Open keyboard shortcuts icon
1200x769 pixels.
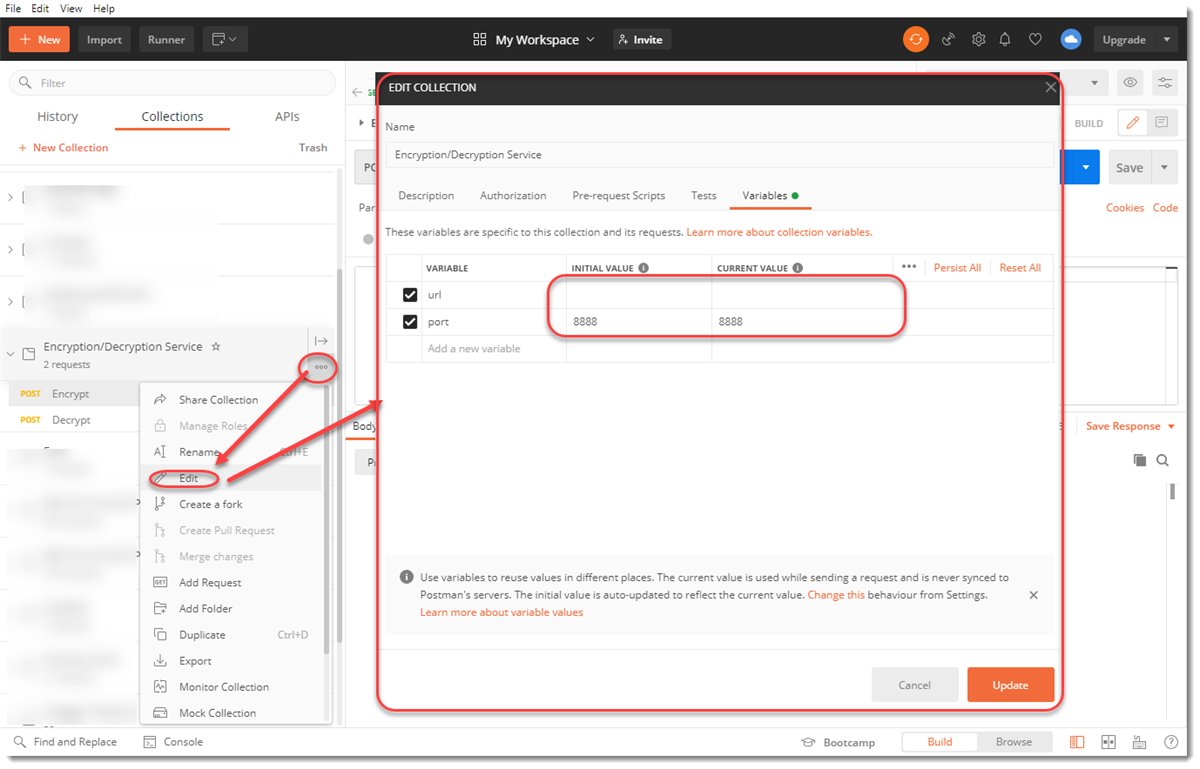click(1139, 742)
